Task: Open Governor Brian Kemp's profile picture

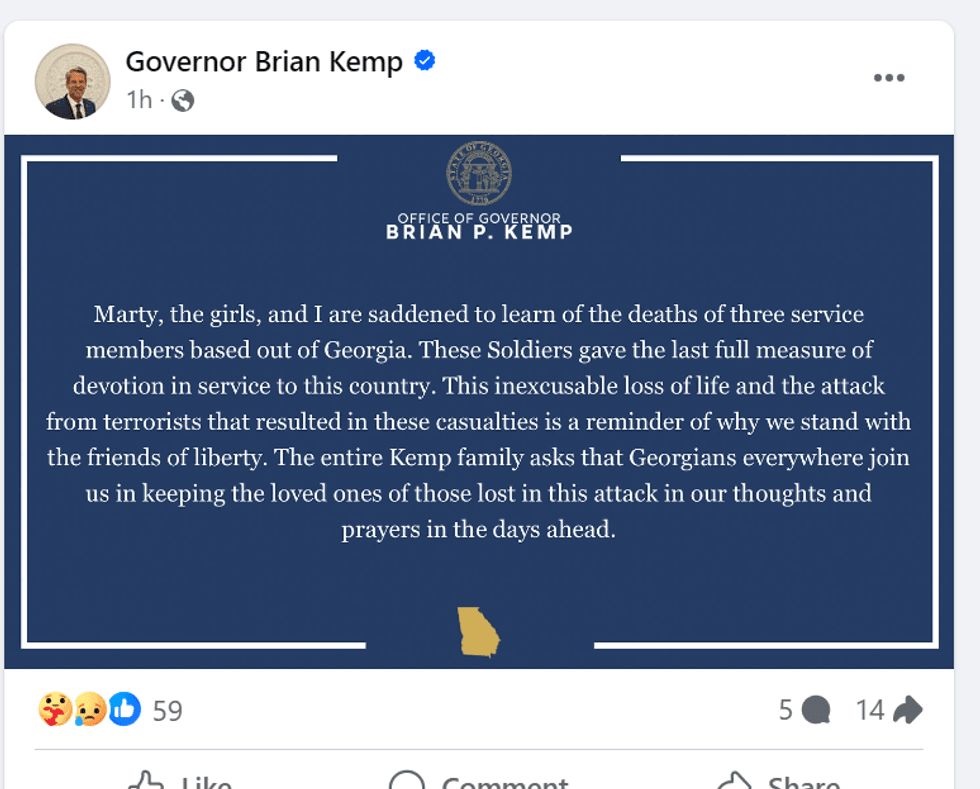Action: click(73, 81)
